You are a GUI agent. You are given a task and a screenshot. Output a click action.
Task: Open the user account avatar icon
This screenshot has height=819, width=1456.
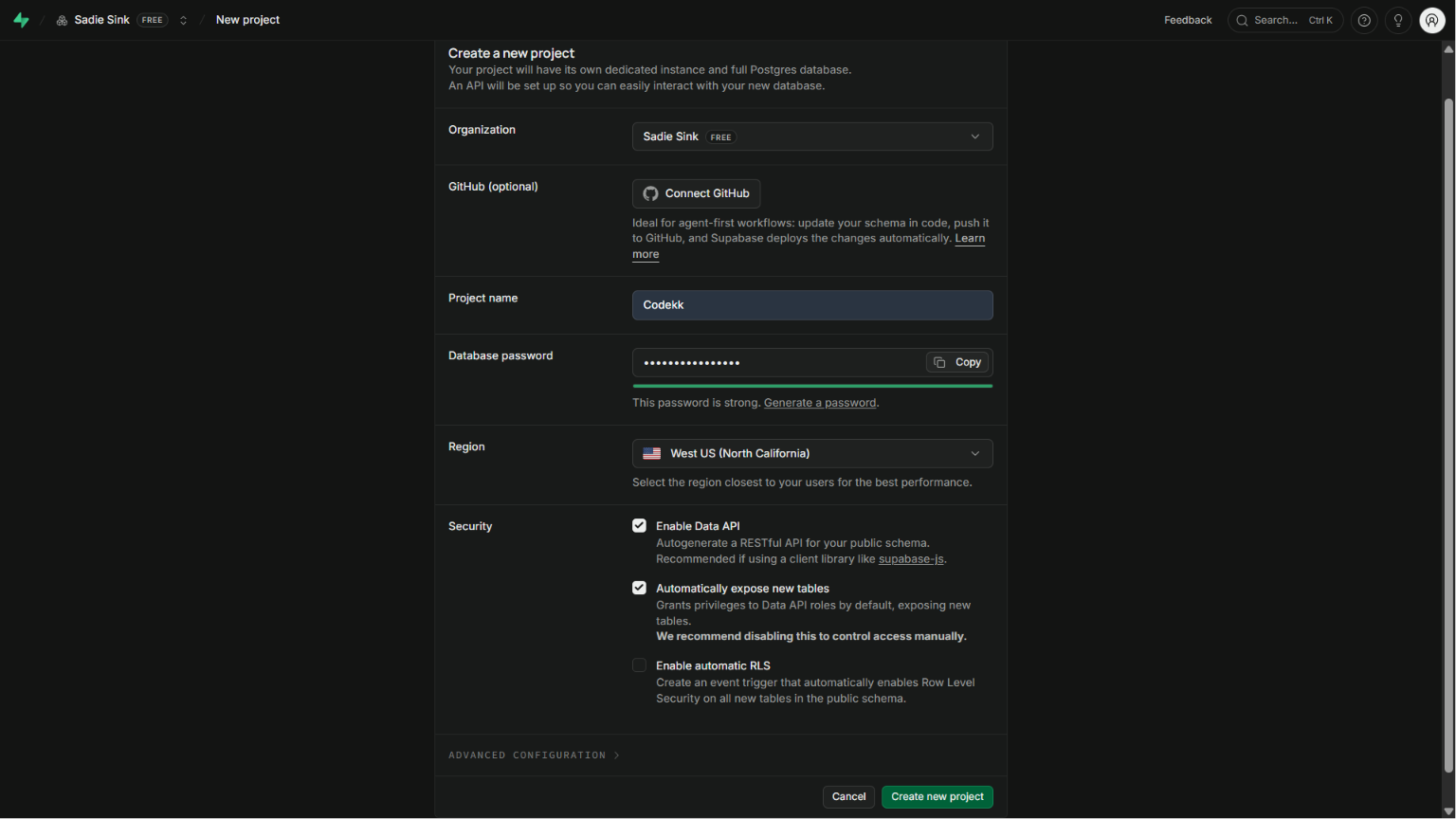click(x=1432, y=20)
